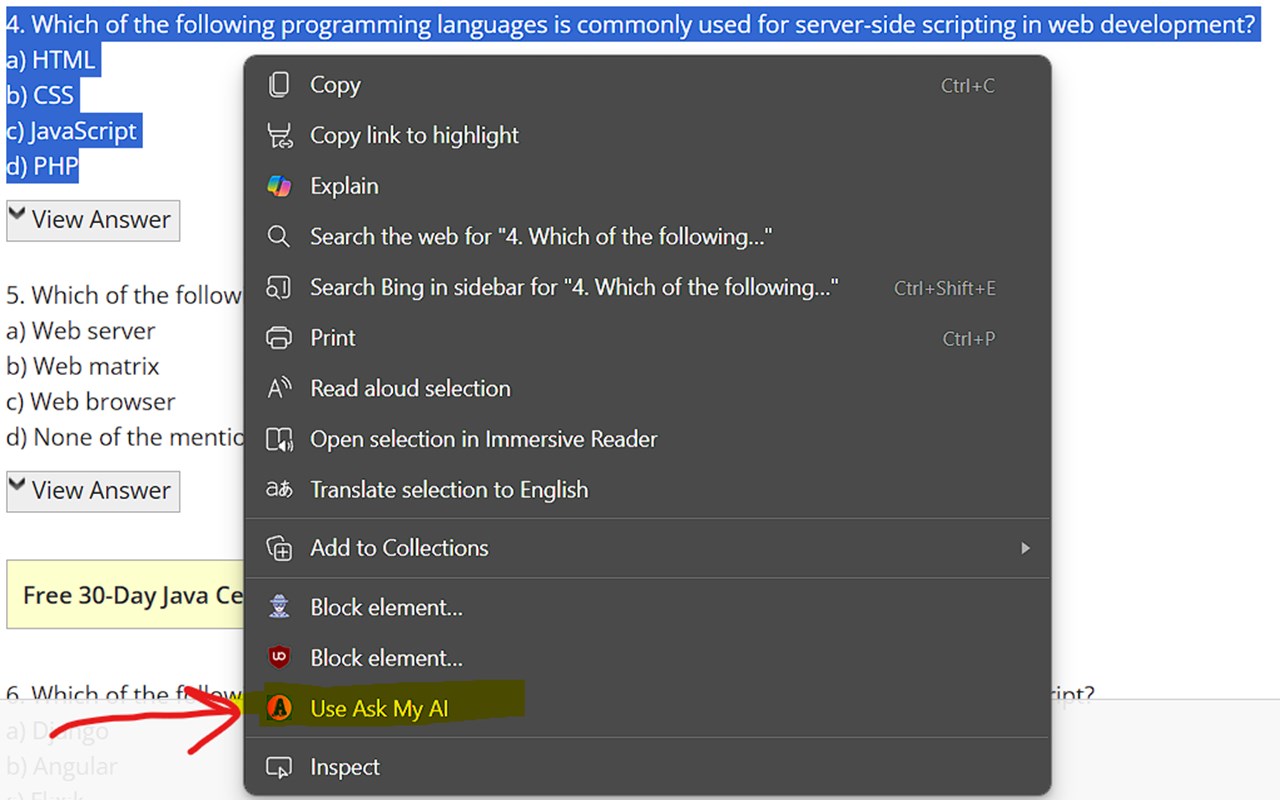Screen dimensions: 1280x800
Task: Click the Ask My AI extension icon
Action: click(280, 709)
